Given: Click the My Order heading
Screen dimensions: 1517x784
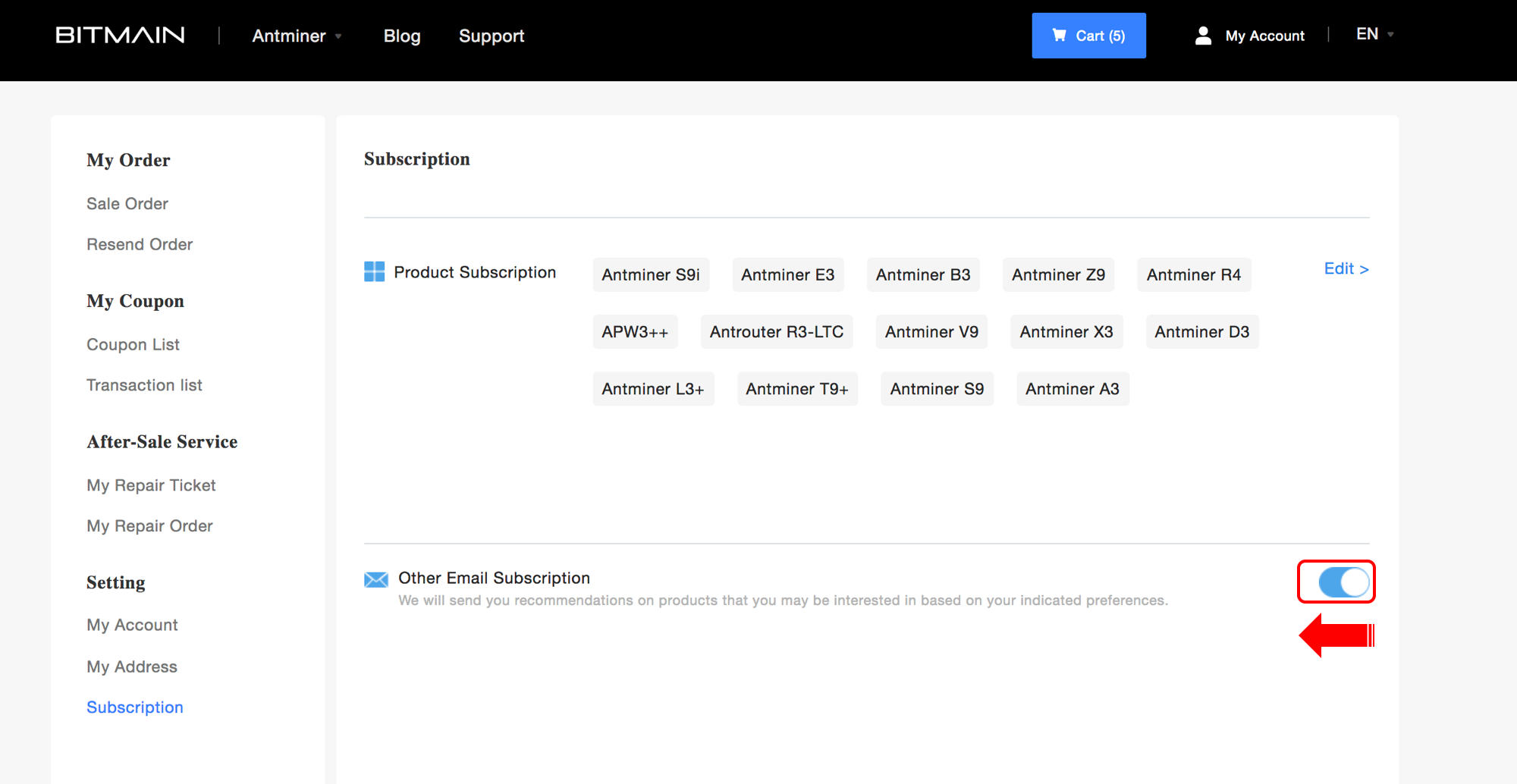Looking at the screenshot, I should [128, 160].
